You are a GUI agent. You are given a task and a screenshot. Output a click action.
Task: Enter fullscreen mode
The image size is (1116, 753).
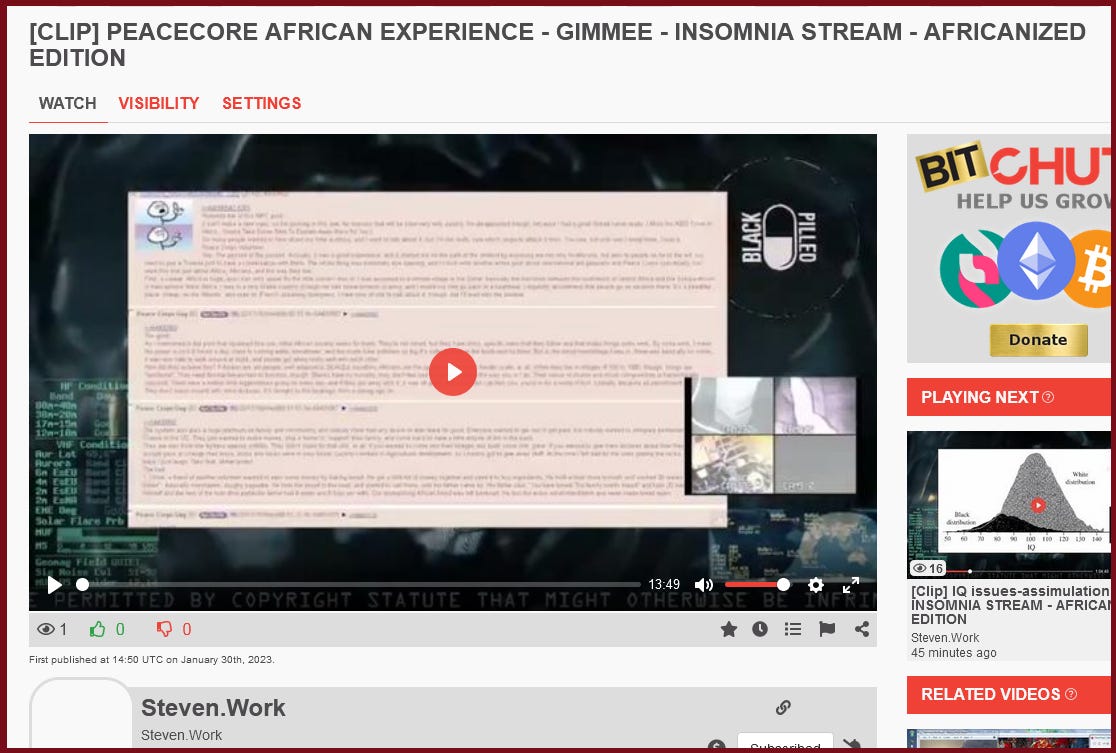(851, 585)
